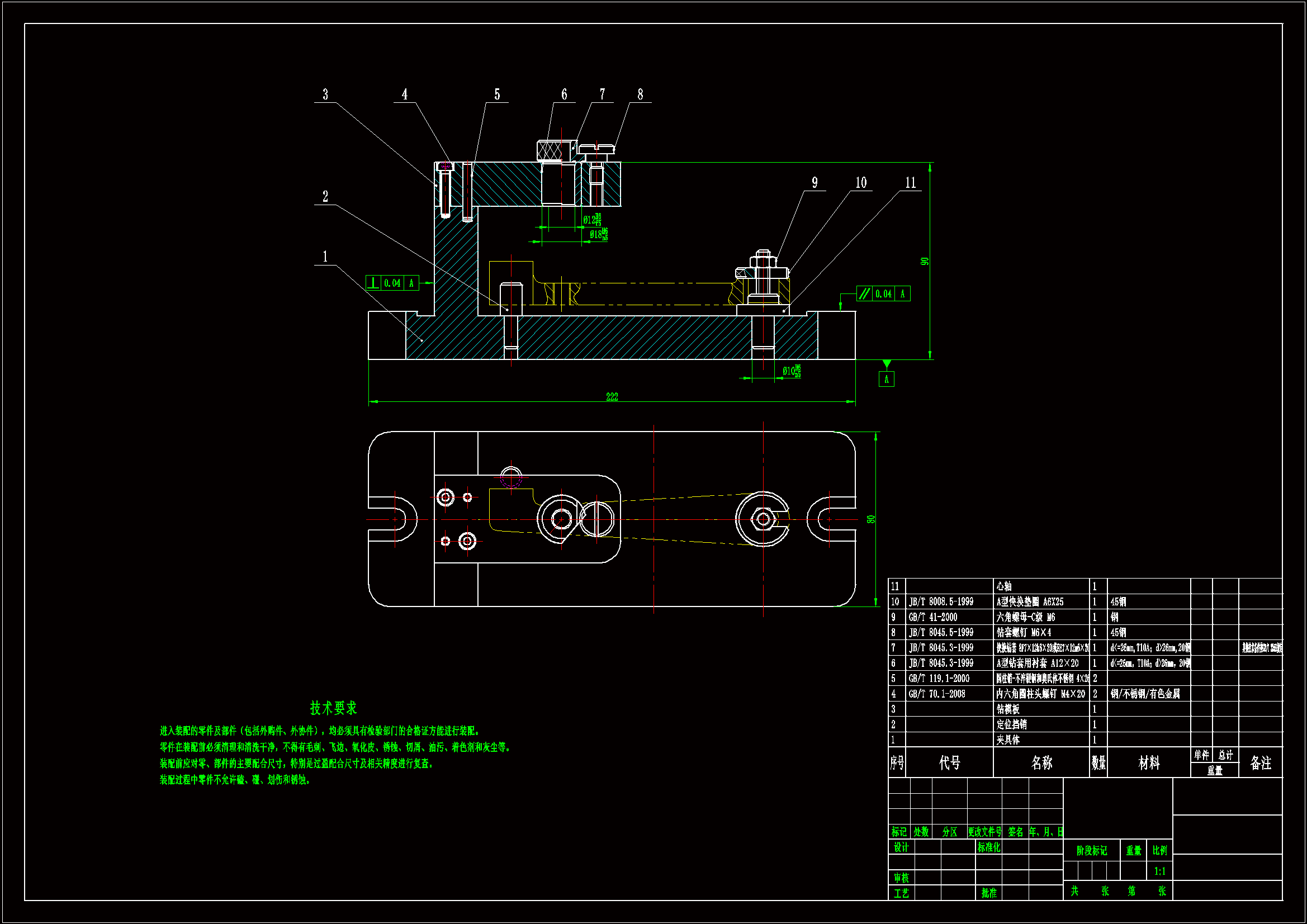Select the drill bushing circle in top view
Viewport: 1307px width, 924px height.
pos(561,519)
